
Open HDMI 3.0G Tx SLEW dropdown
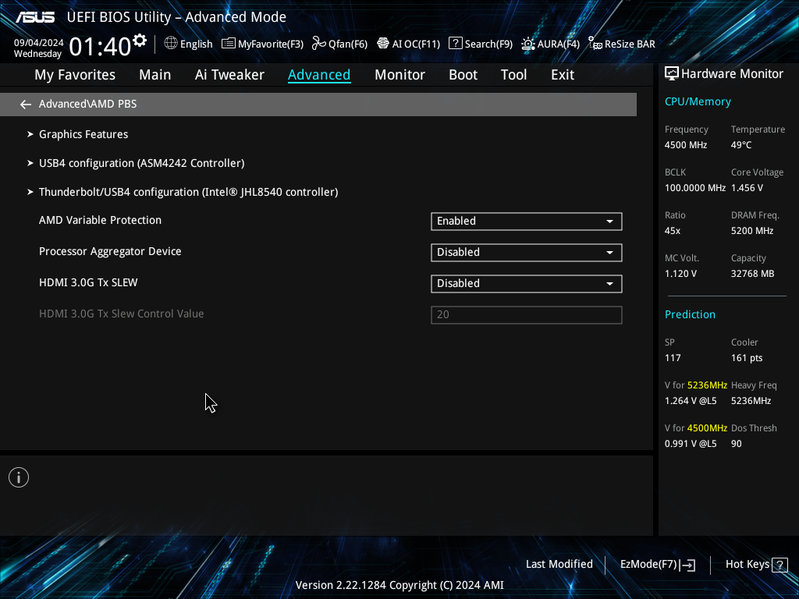click(x=526, y=283)
